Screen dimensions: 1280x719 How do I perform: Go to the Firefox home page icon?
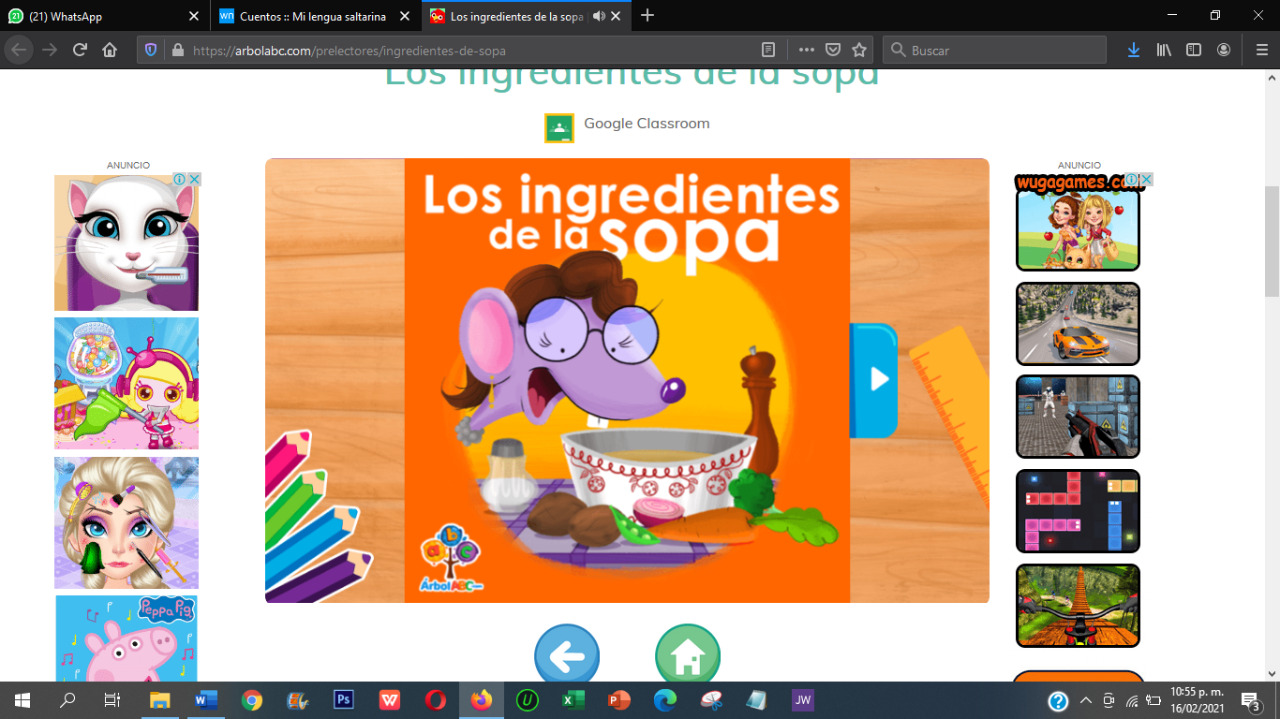coord(110,50)
